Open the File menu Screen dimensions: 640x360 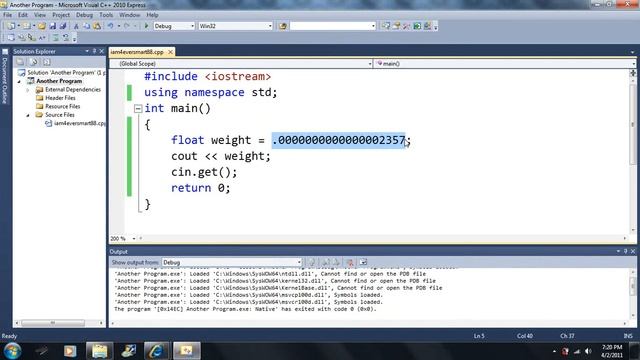pyautogui.click(x=7, y=15)
